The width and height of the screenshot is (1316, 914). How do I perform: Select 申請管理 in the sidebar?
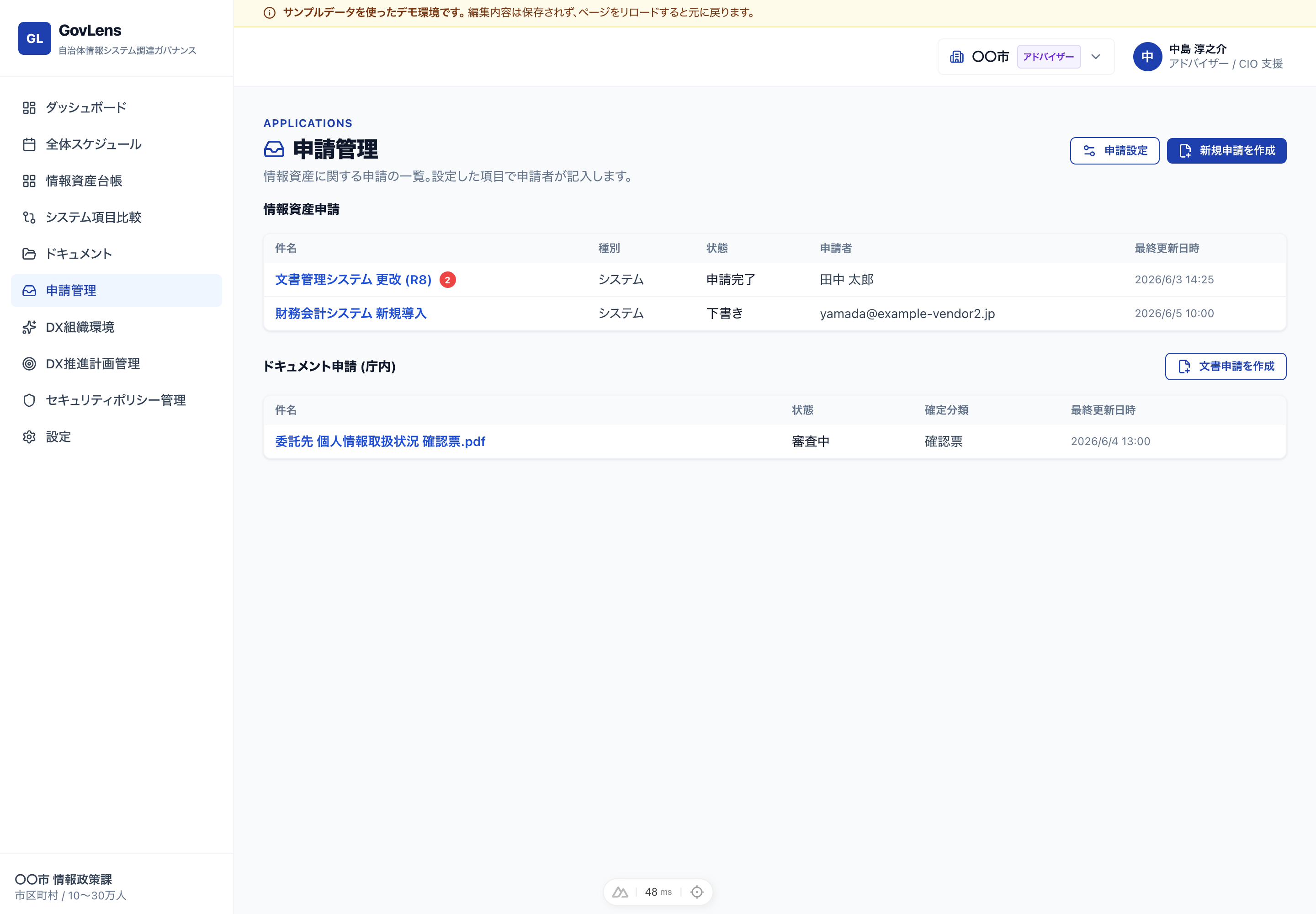click(x=116, y=290)
